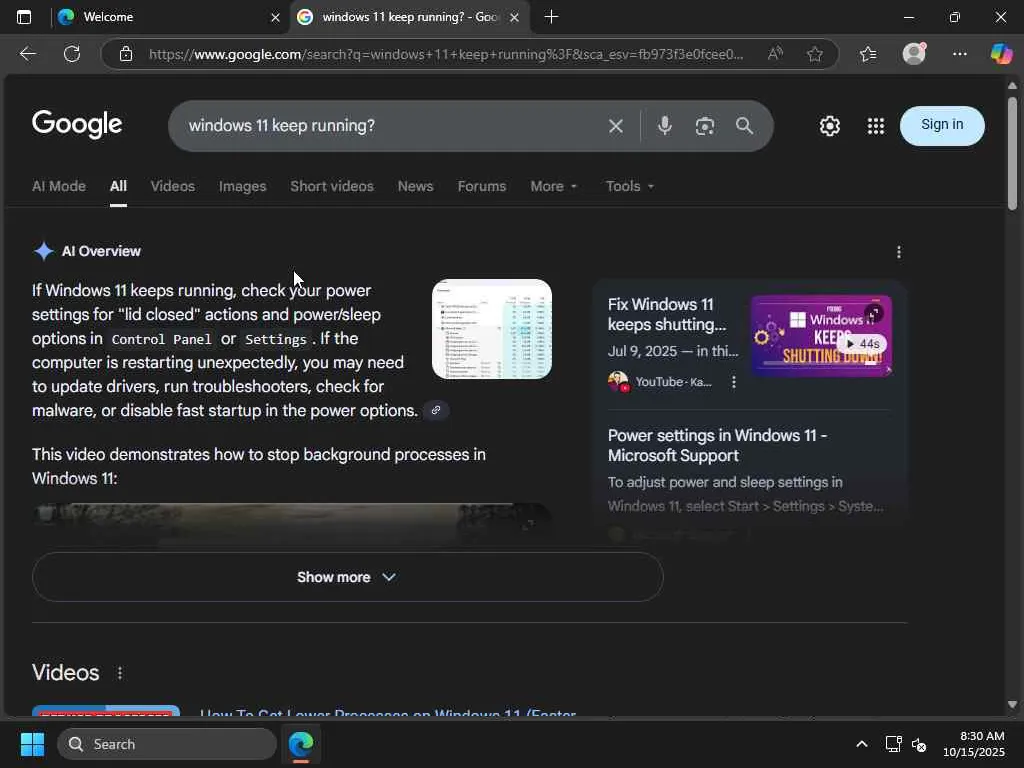The image size is (1024, 768).
Task: Expand the More search filters dropdown
Action: tap(554, 186)
